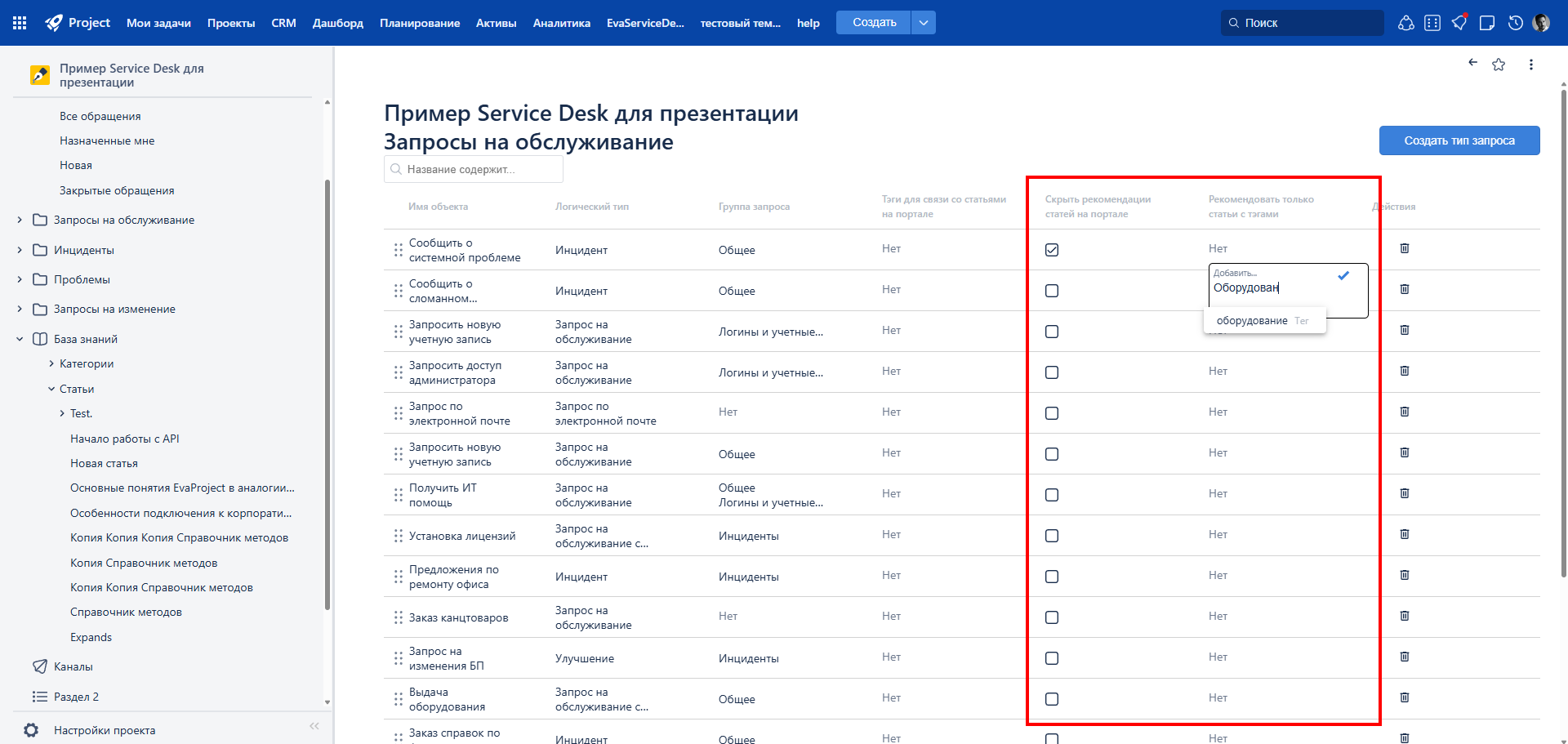This screenshot has width=1568, height=744.
Task: Open the history clock icon
Action: (x=1515, y=23)
